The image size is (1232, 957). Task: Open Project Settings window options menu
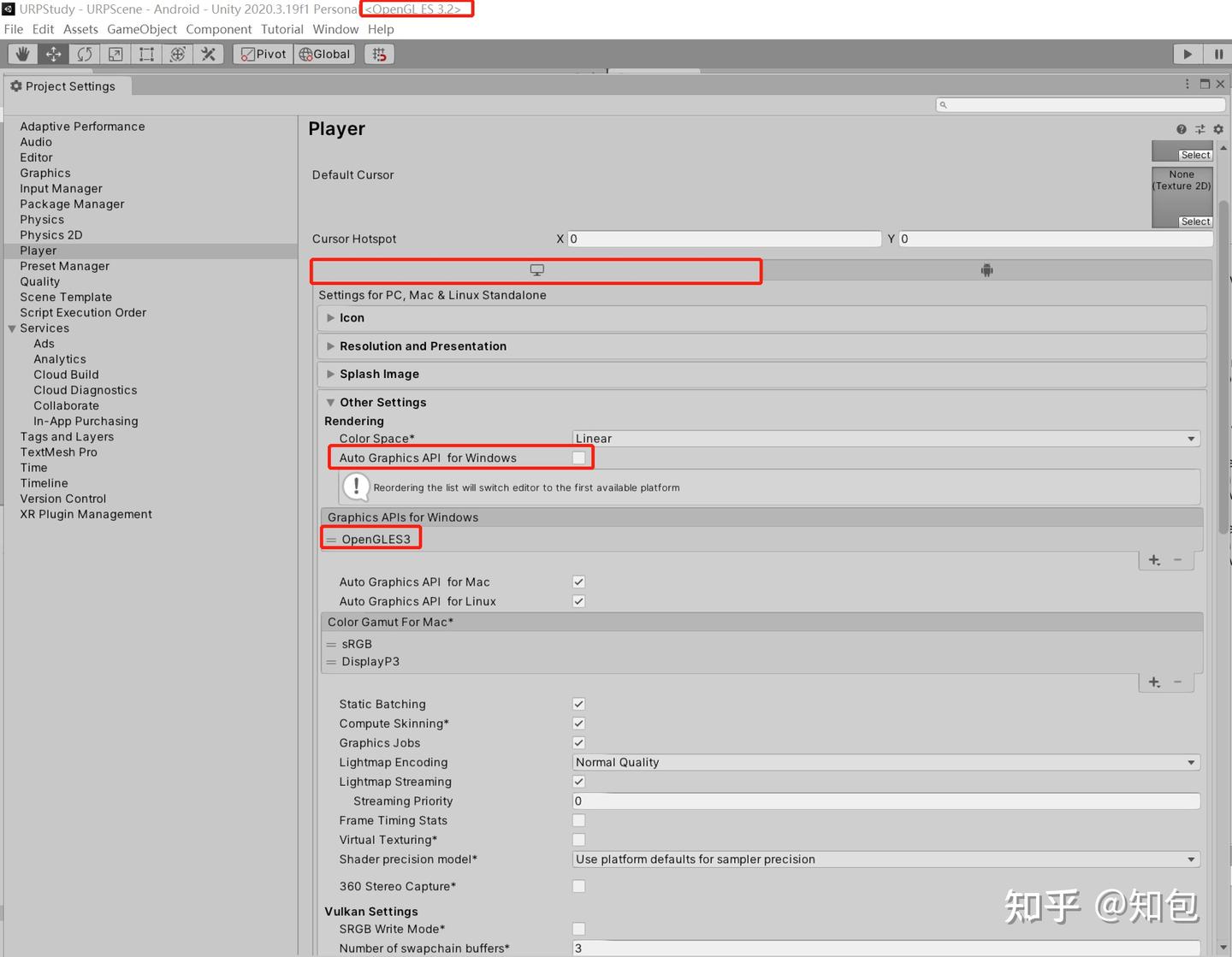coord(1188,84)
